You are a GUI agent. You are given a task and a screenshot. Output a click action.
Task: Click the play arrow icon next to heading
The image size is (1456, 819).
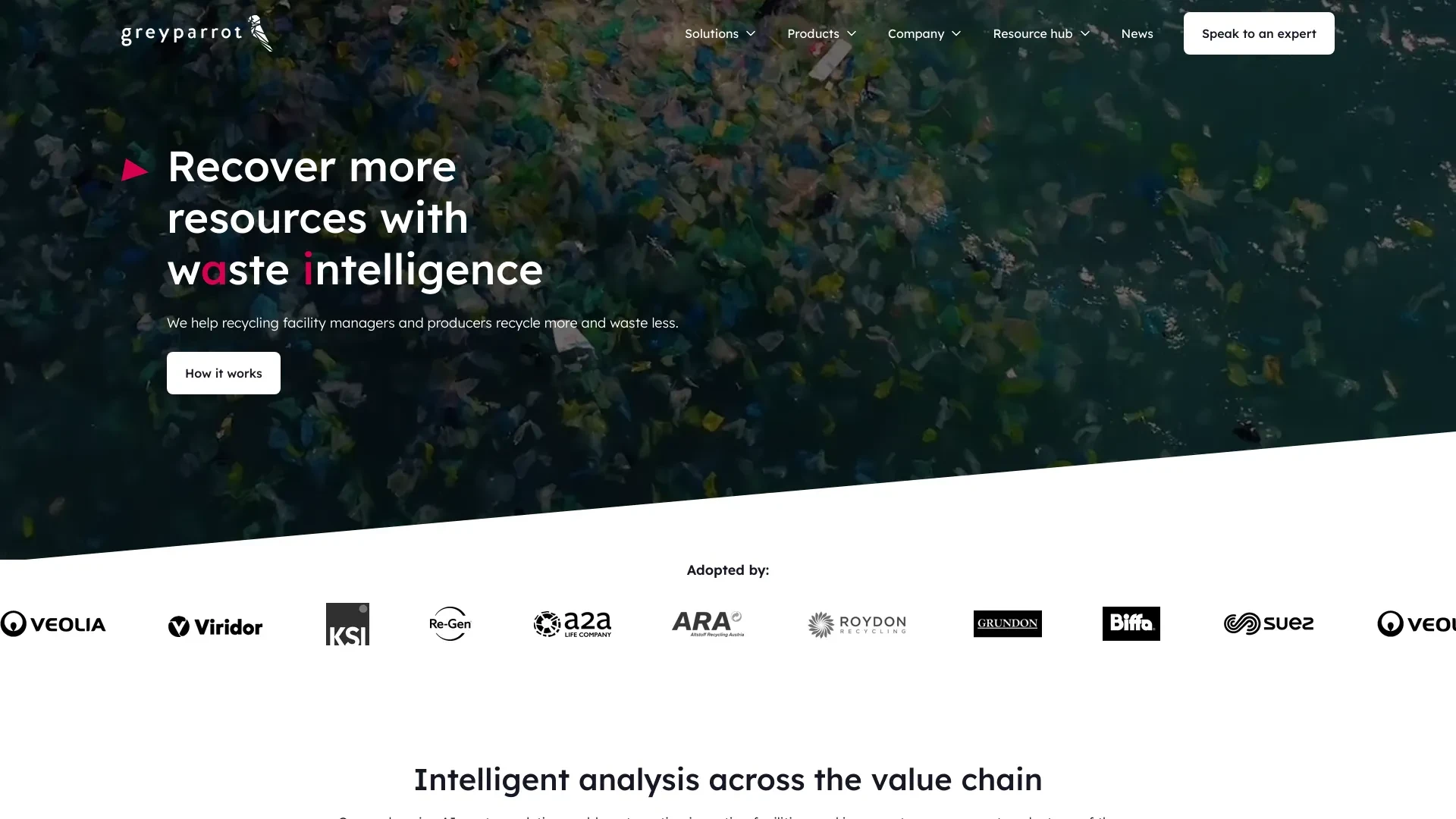[135, 167]
